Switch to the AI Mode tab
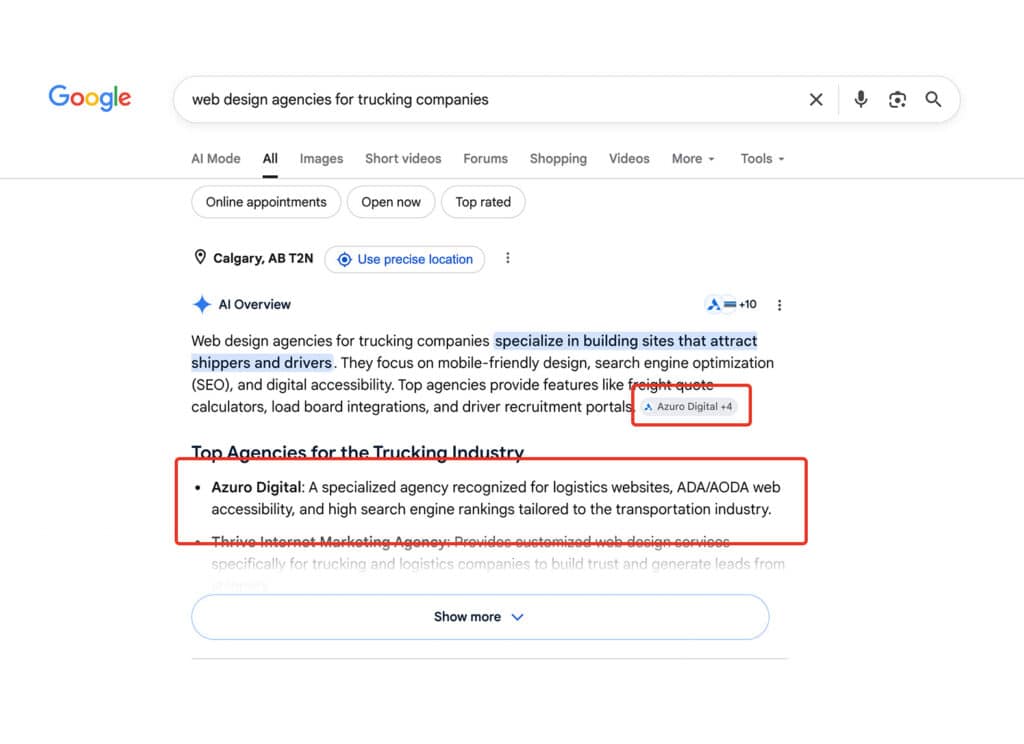 tap(216, 159)
